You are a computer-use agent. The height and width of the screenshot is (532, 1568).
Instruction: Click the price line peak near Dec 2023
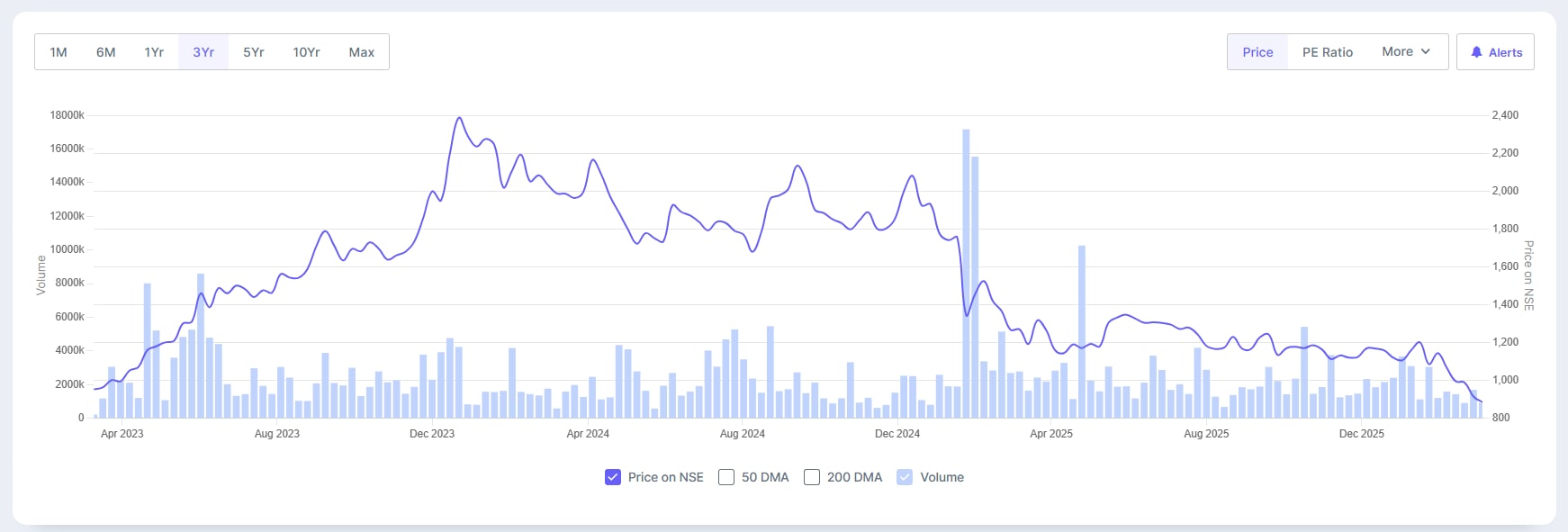[459, 118]
